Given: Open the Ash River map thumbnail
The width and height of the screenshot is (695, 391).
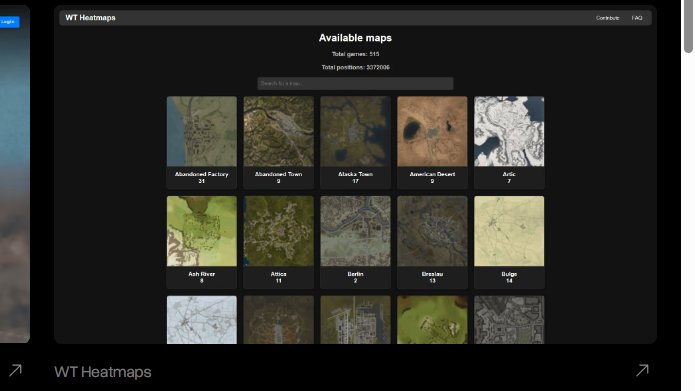Looking at the screenshot, I should 202,231.
